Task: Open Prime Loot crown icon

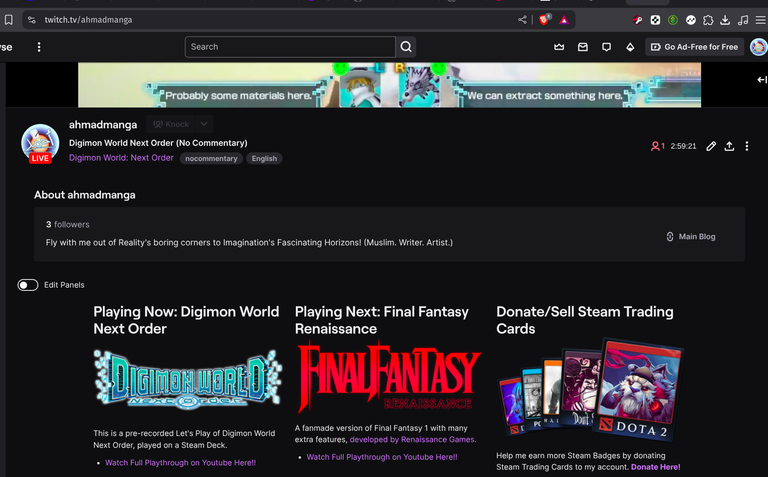Action: click(x=559, y=47)
